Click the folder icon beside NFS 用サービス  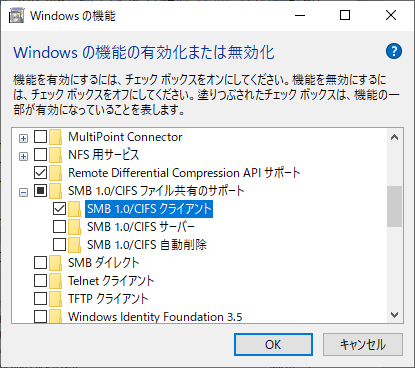click(55, 155)
